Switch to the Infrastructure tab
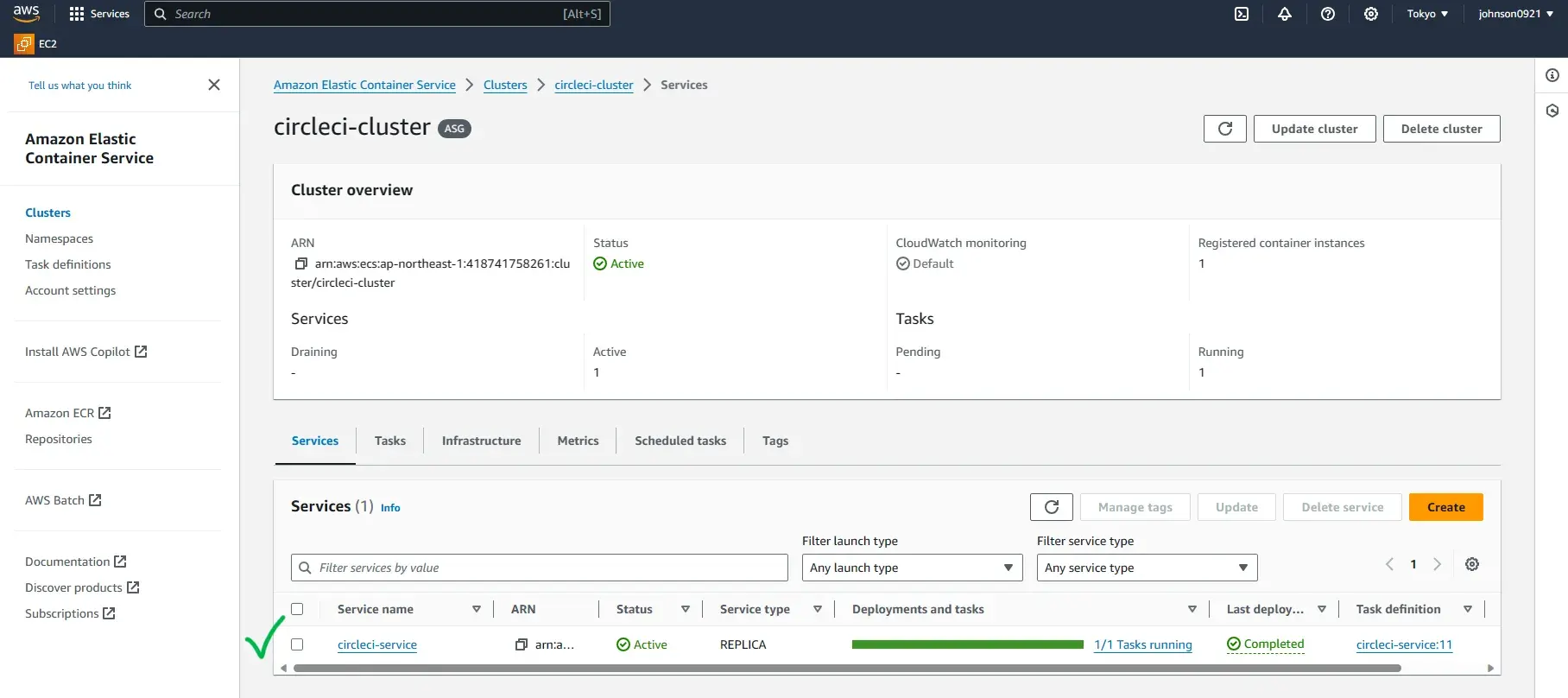Image resolution: width=1568 pixels, height=698 pixels. coord(482,441)
